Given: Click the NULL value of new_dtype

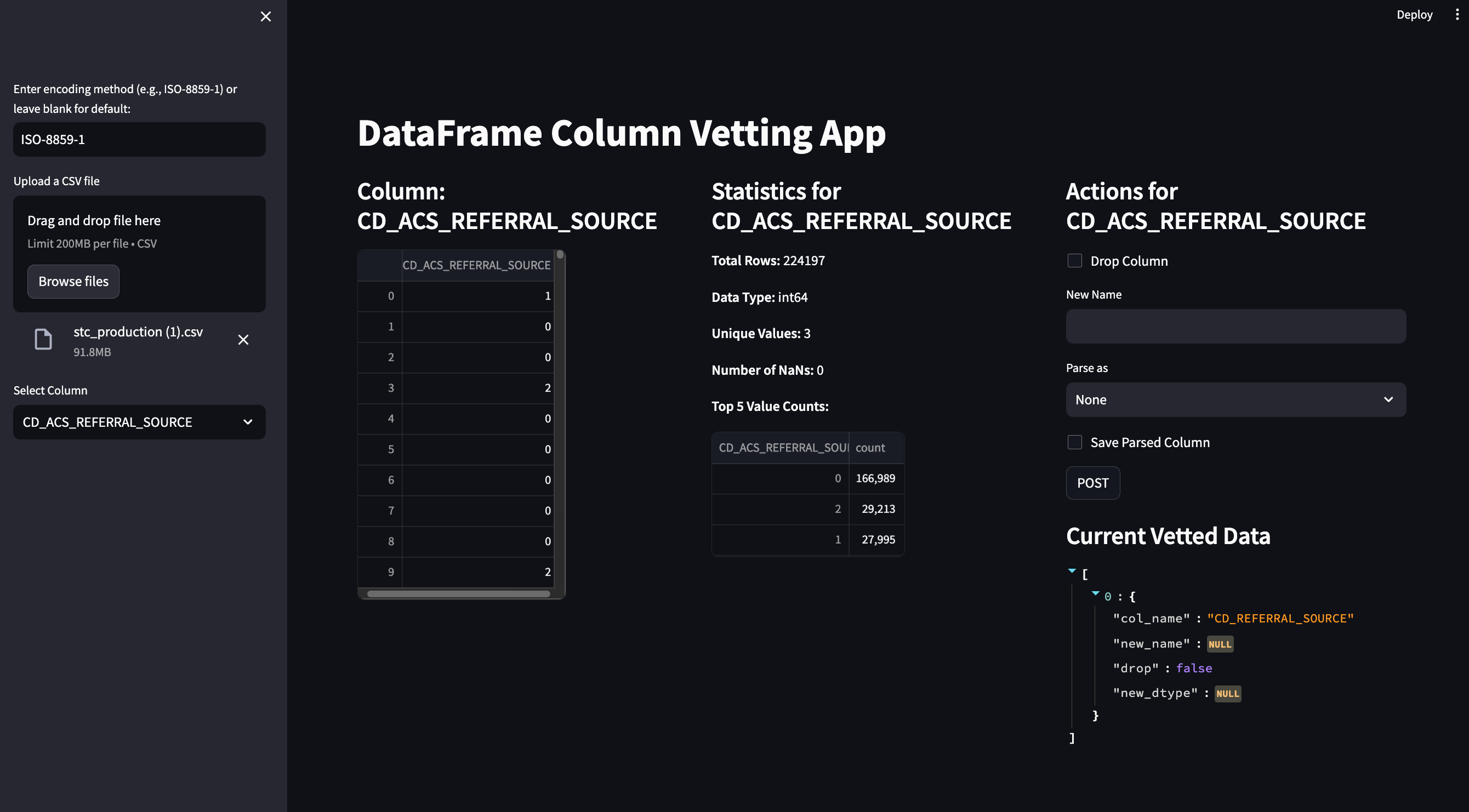Looking at the screenshot, I should tap(1227, 694).
